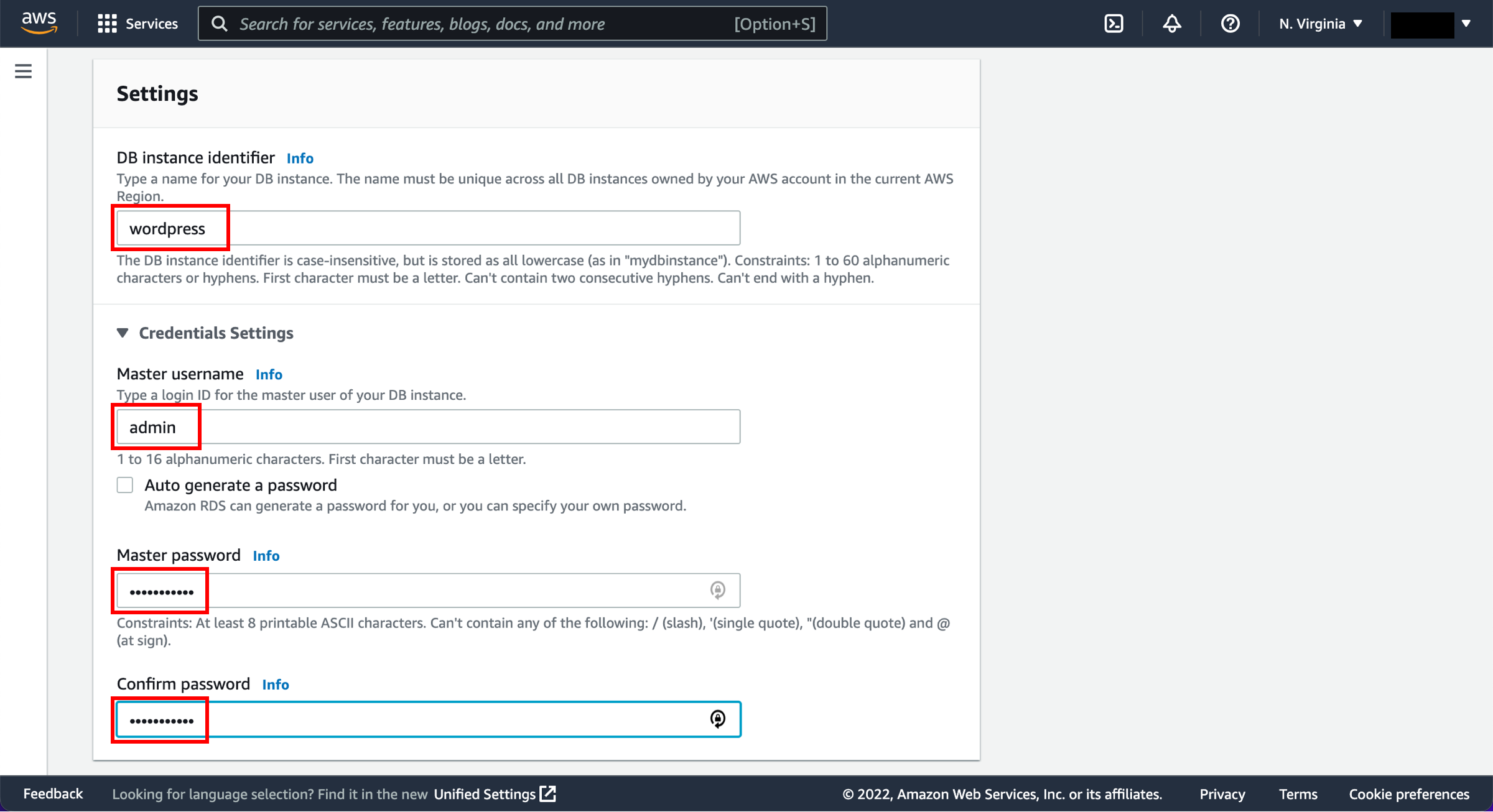Open the N. Virginia region dropdown
The width and height of the screenshot is (1493, 812).
click(x=1320, y=24)
